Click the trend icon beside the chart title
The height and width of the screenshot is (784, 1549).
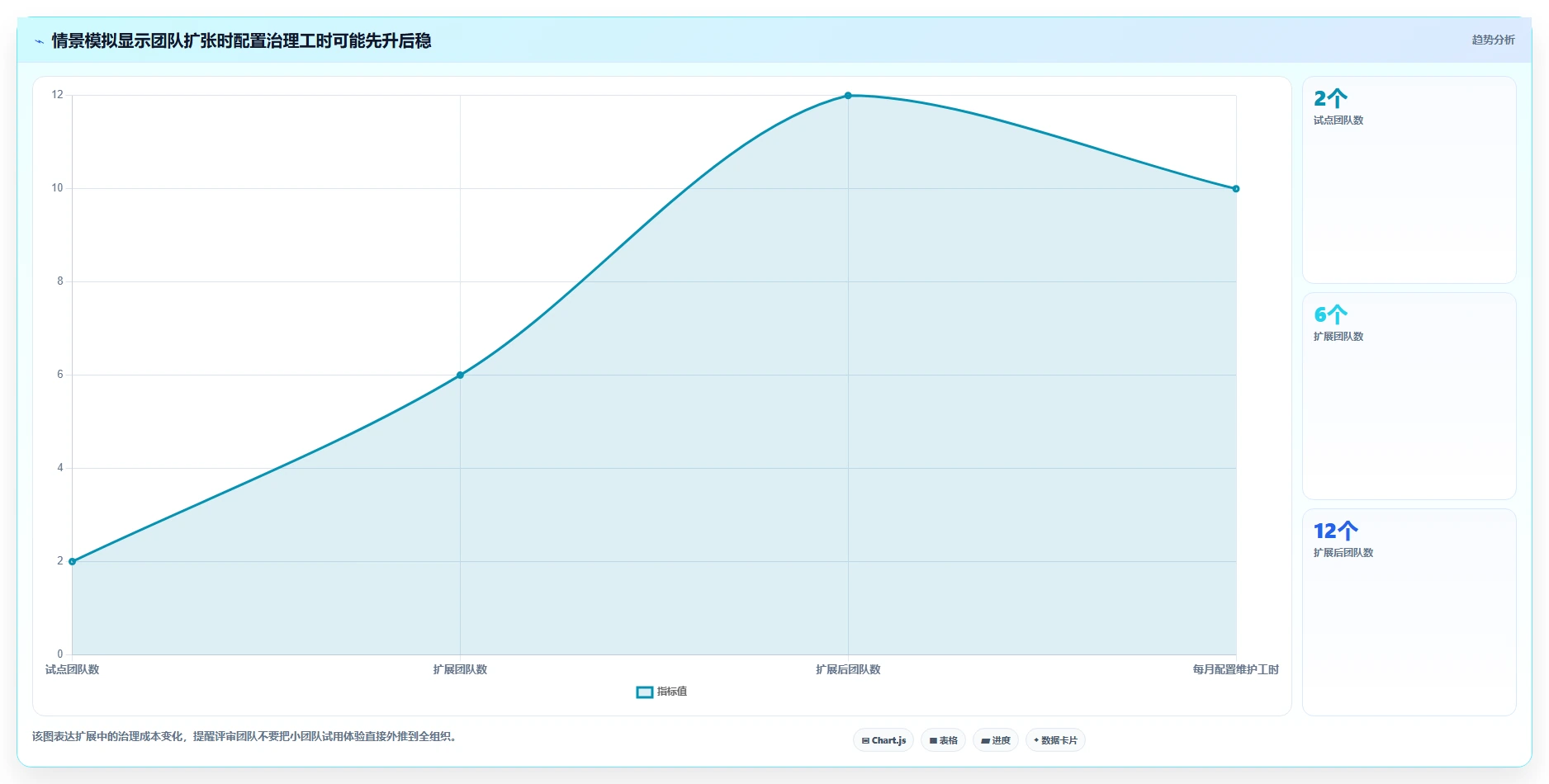(39, 41)
